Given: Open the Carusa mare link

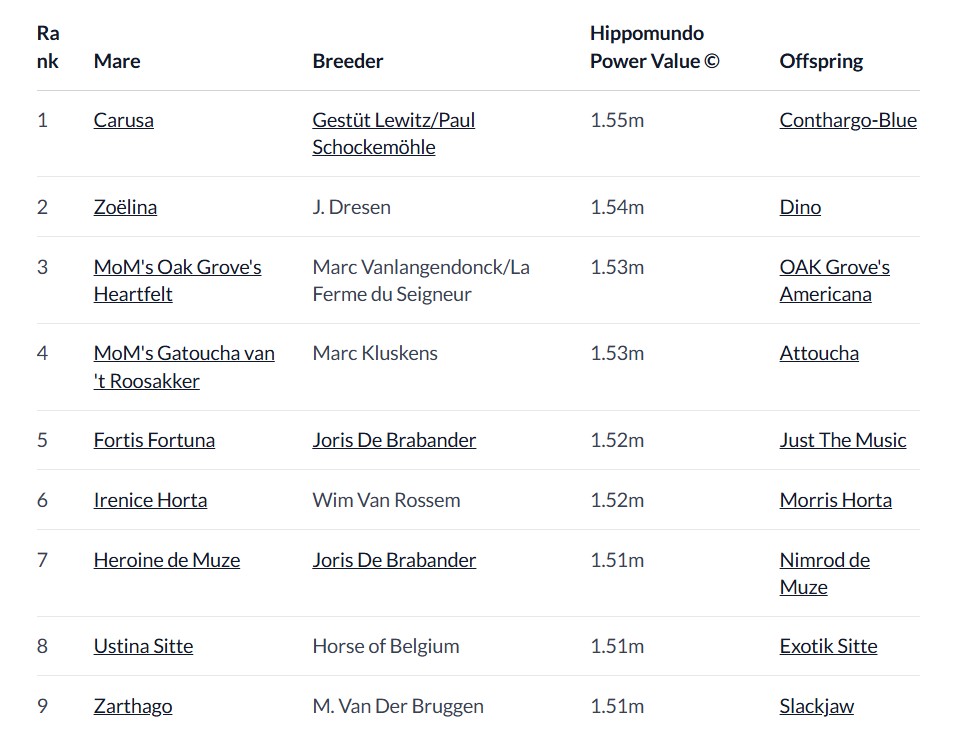Looking at the screenshot, I should [123, 120].
